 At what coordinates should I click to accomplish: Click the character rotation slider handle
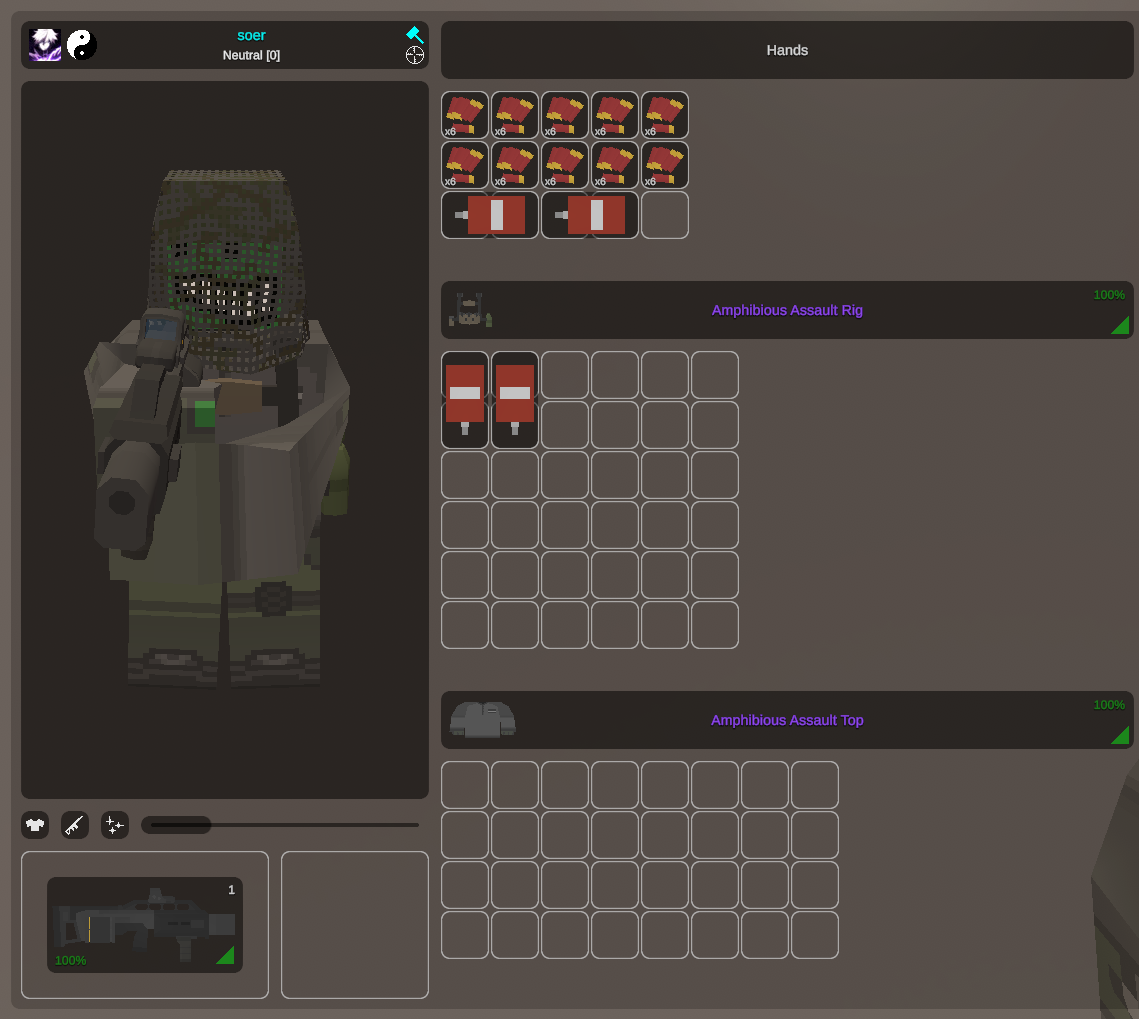(x=177, y=825)
